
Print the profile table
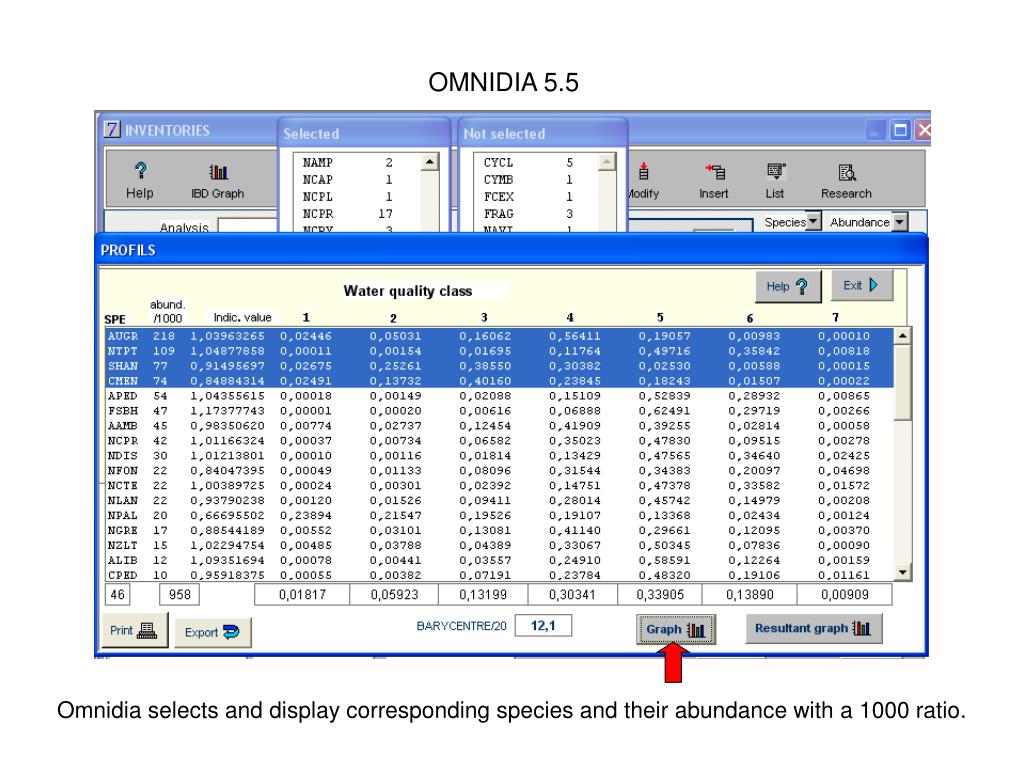(135, 630)
